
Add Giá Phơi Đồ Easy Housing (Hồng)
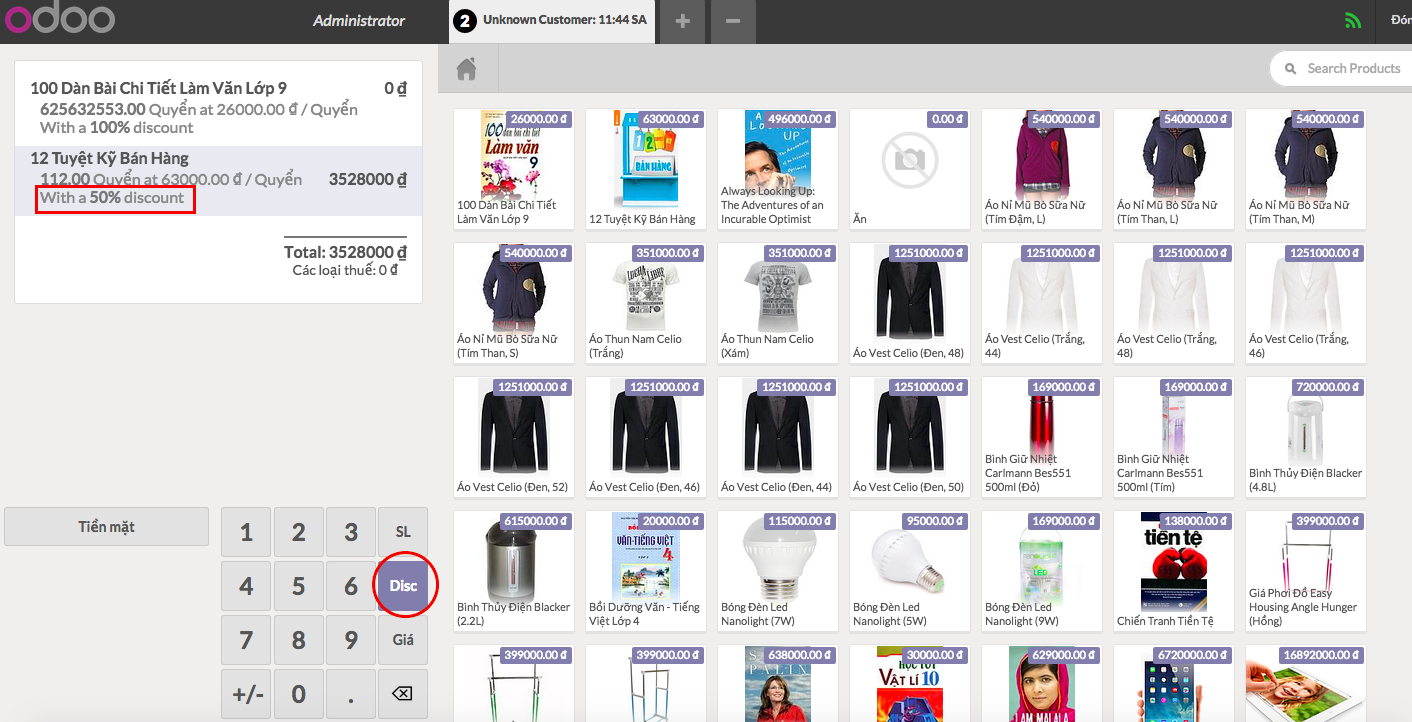coord(1306,571)
